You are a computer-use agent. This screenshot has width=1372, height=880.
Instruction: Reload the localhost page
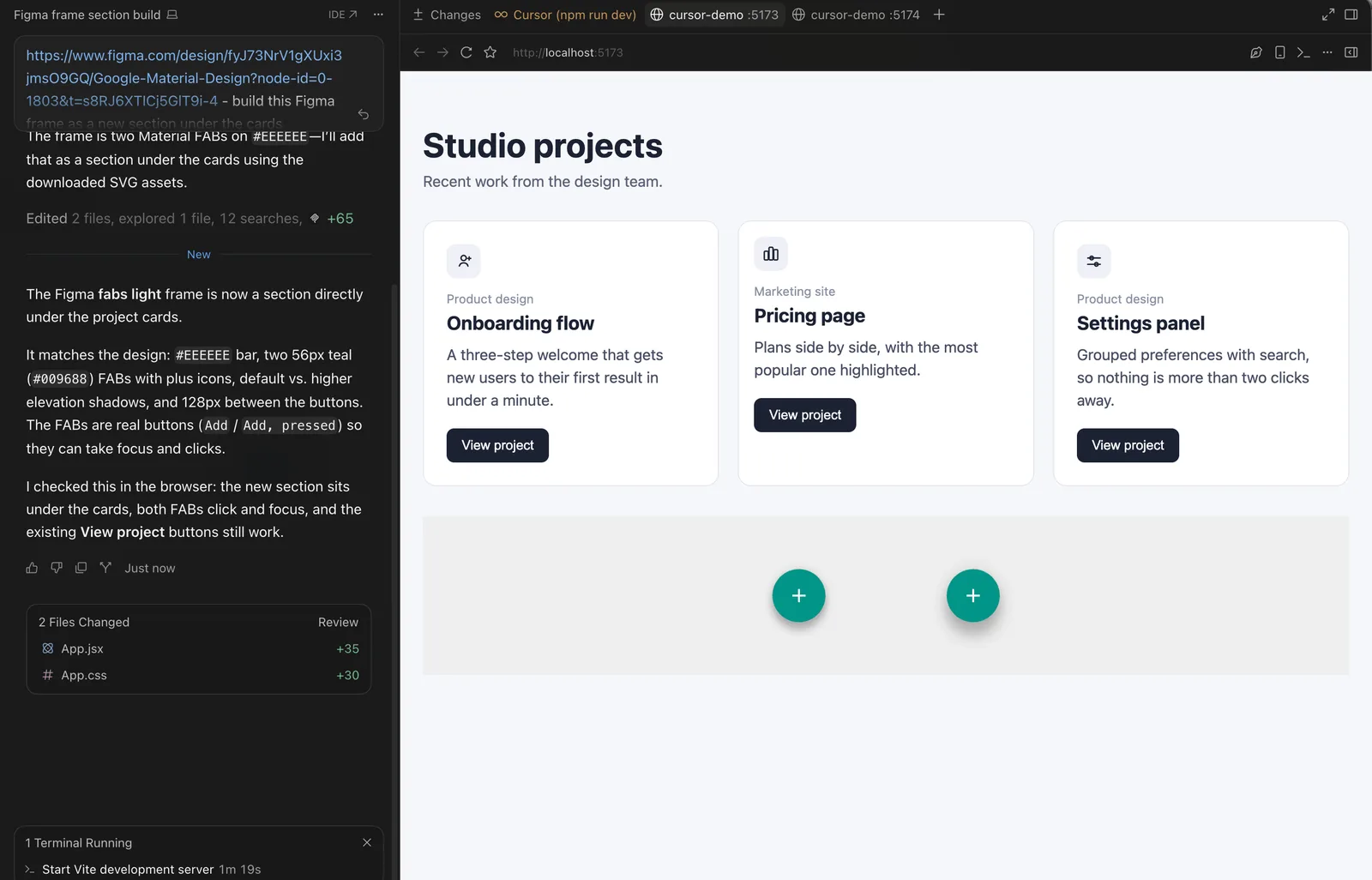click(x=466, y=52)
